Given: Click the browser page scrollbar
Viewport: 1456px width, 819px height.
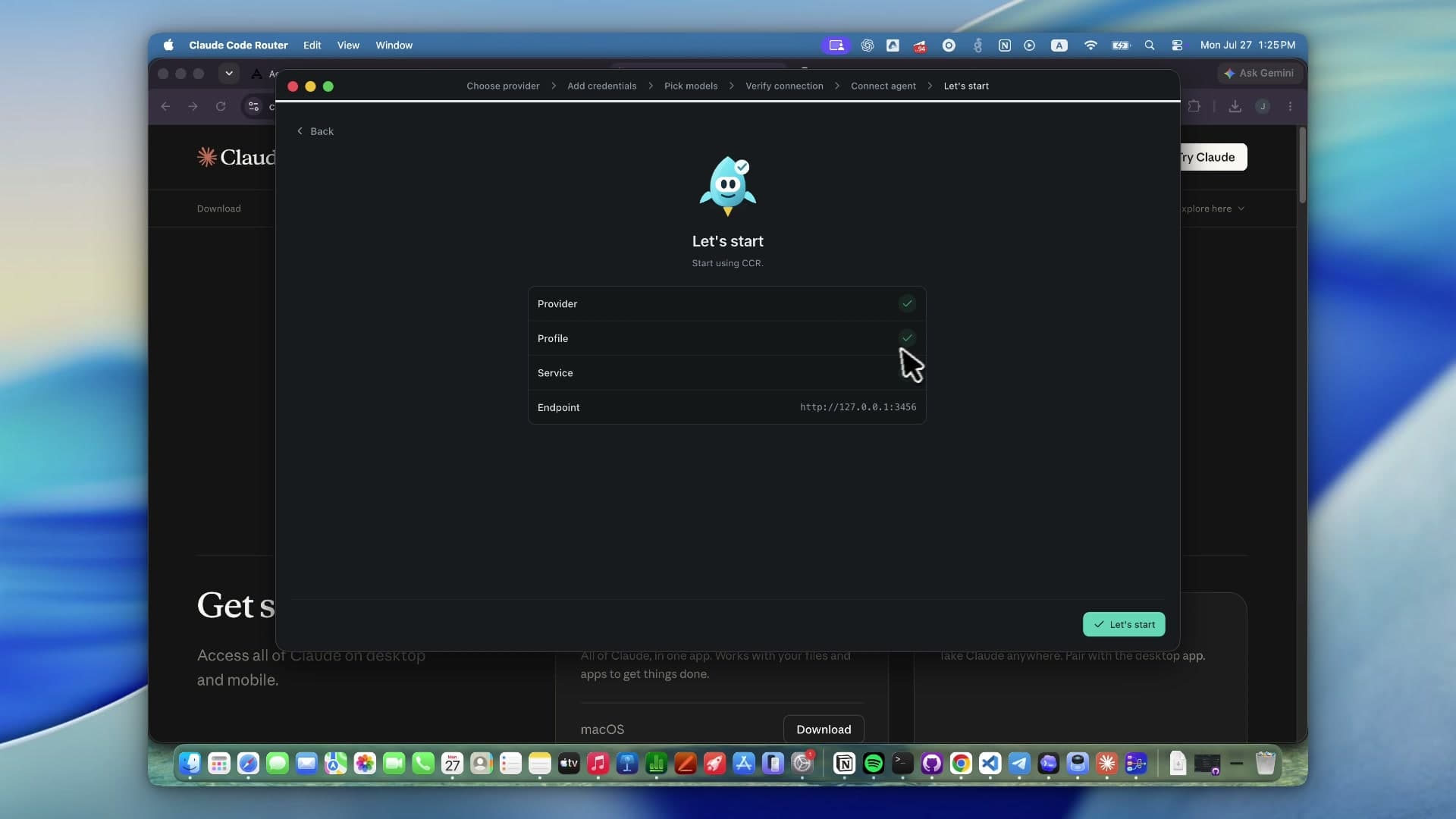Looking at the screenshot, I should click(x=1302, y=165).
